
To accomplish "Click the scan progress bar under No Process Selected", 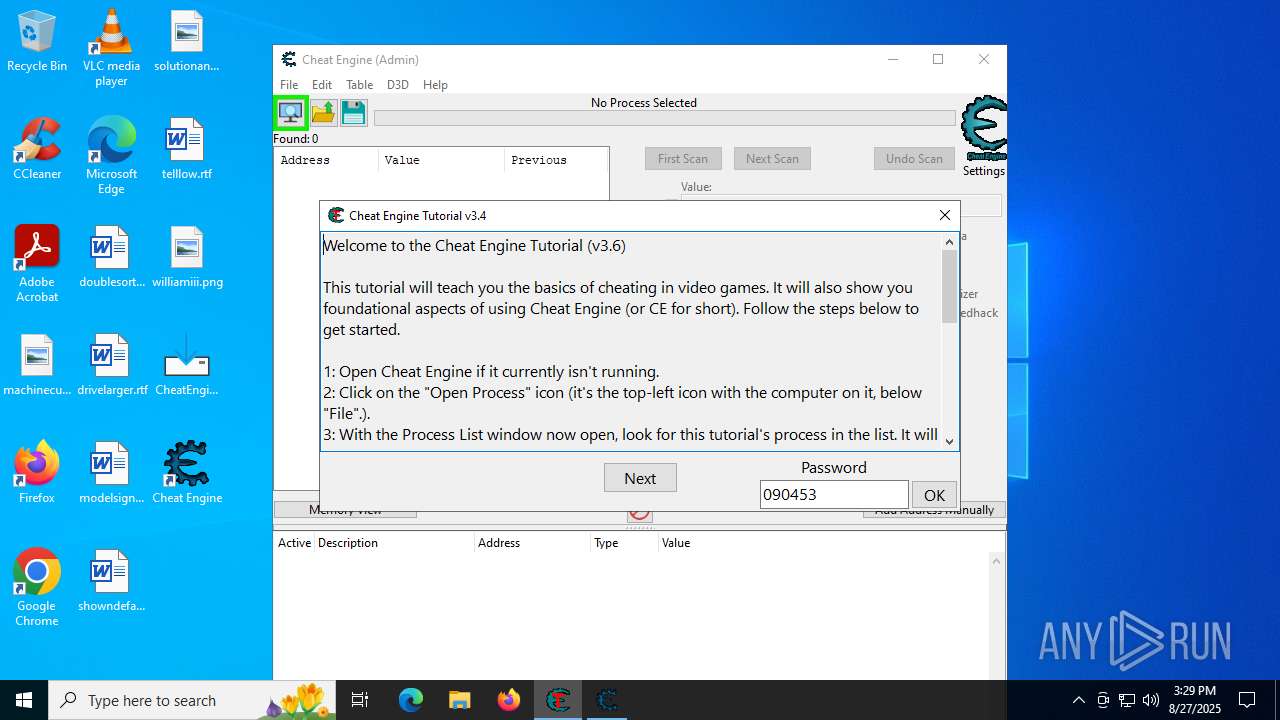I will pos(664,118).
